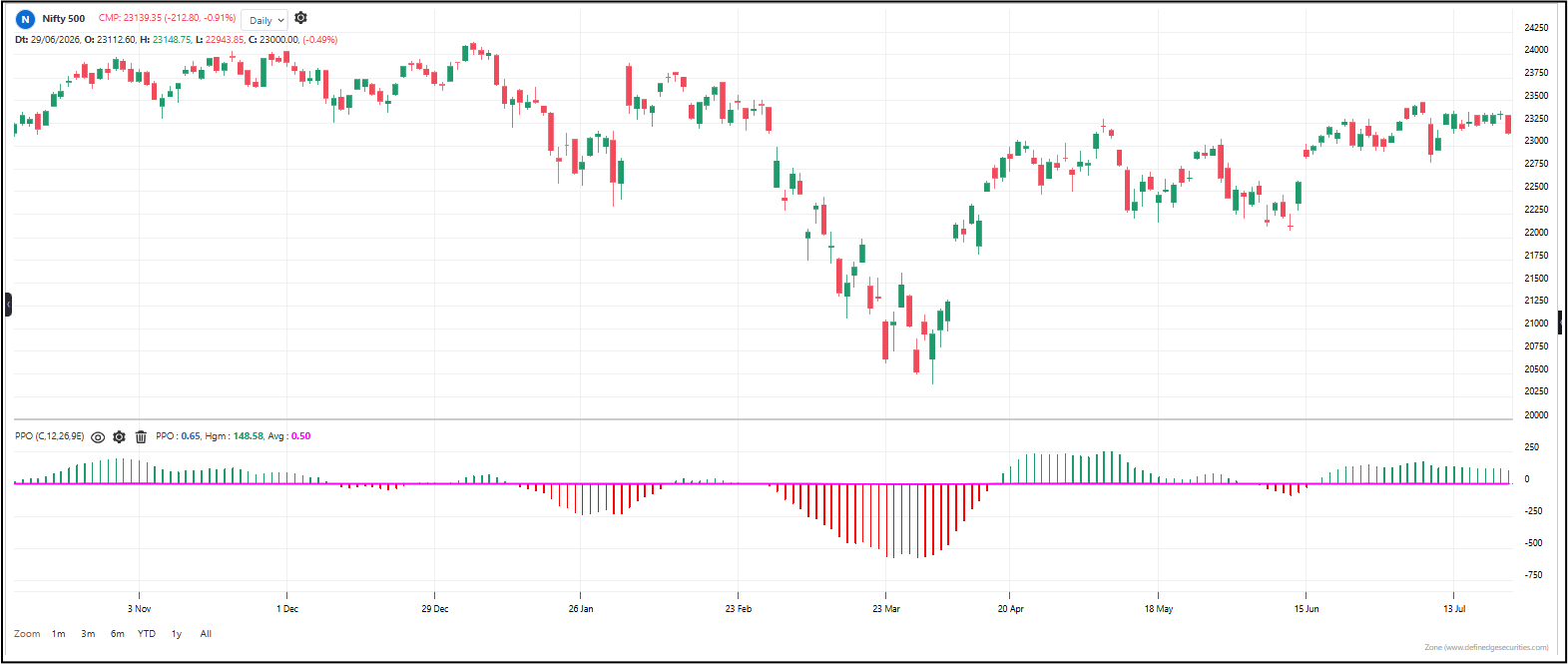Click the PPO value 0.65 readout
Screen dimensions: 1568x664
[x=178, y=436]
